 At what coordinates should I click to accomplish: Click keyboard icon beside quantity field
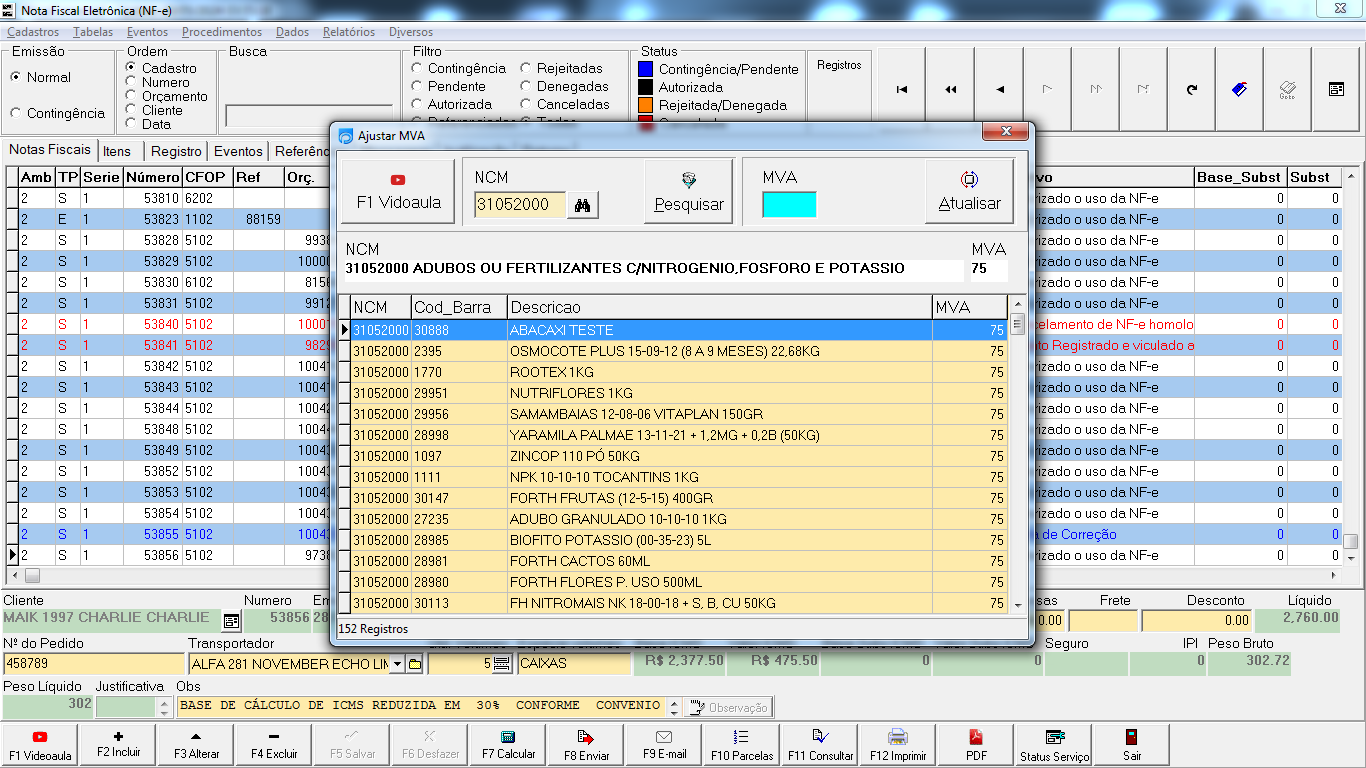pos(502,663)
